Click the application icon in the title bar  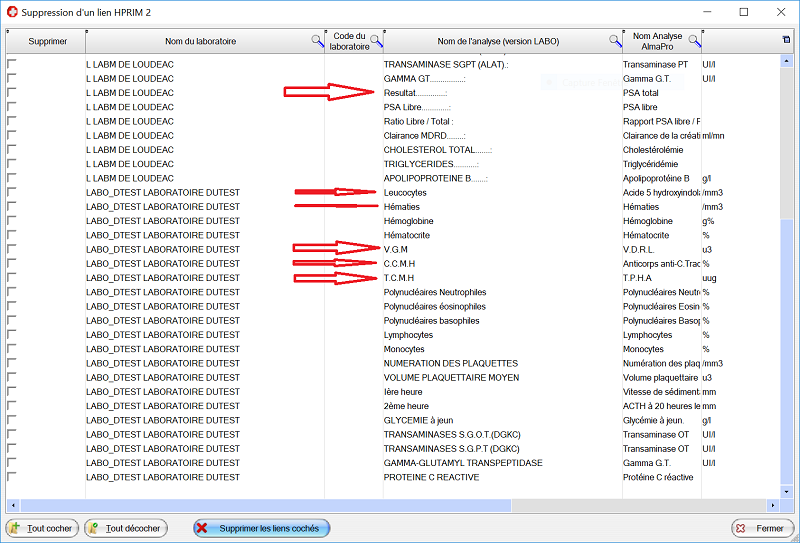pos(11,12)
